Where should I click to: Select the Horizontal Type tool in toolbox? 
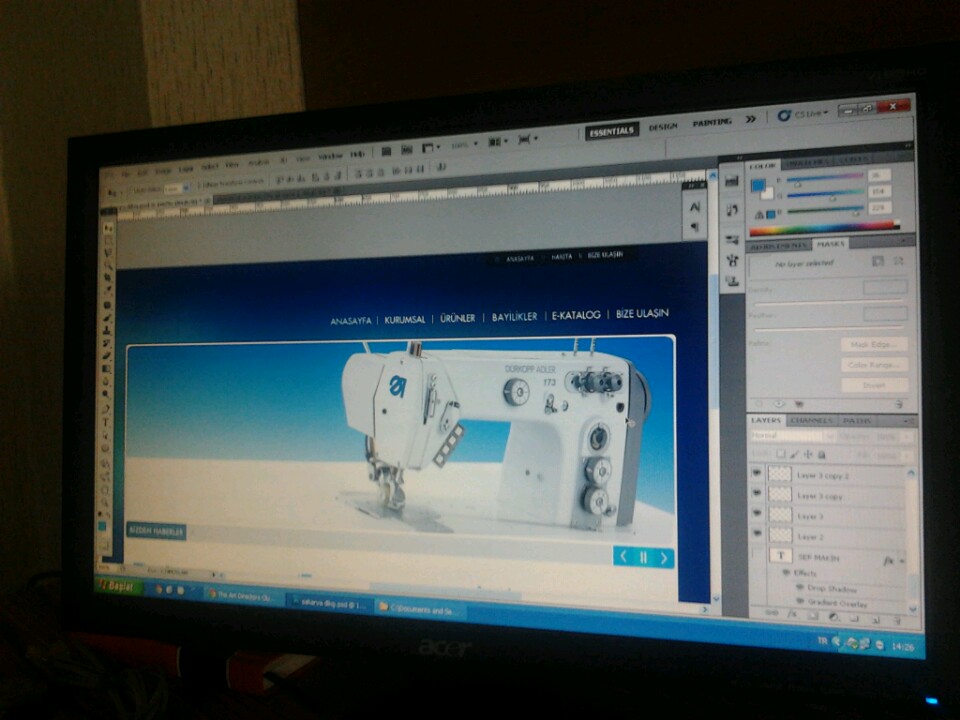[x=106, y=422]
